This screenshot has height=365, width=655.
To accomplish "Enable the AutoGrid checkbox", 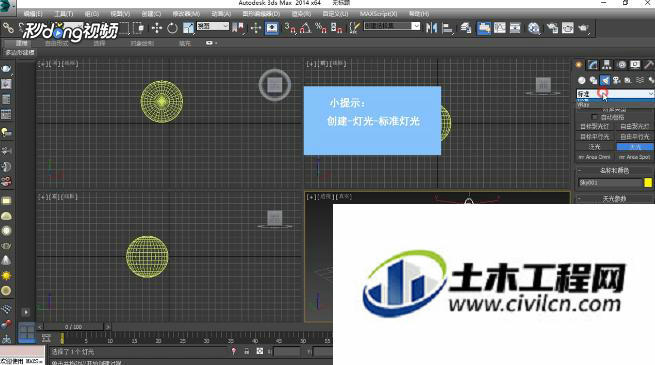I will [594, 117].
